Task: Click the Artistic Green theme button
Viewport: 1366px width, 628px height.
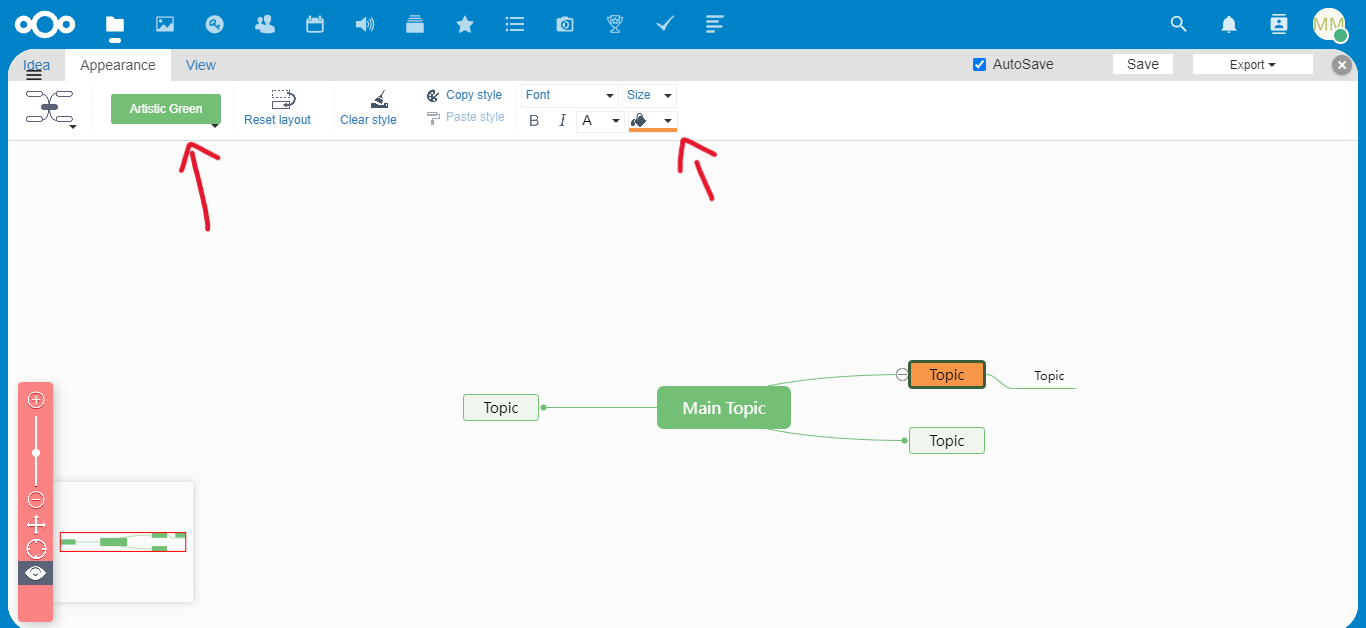Action: coord(165,108)
